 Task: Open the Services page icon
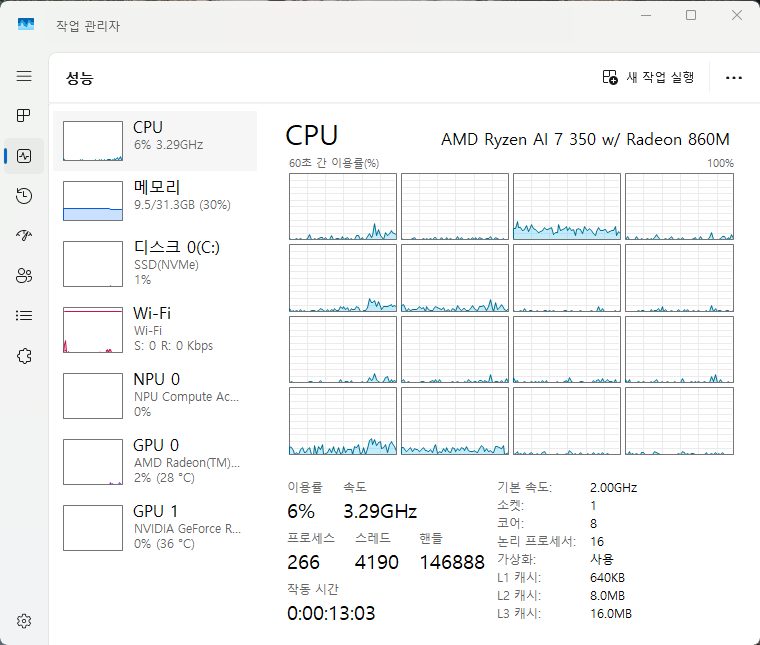click(x=24, y=356)
